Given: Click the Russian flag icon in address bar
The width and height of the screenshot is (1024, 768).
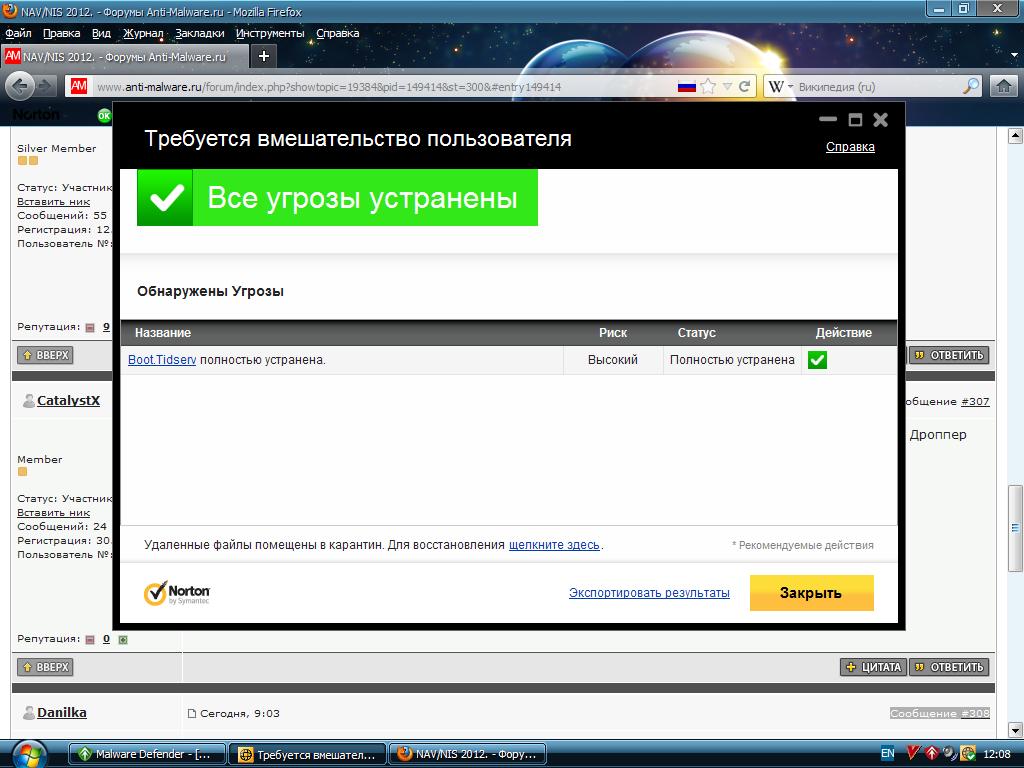Looking at the screenshot, I should (686, 86).
